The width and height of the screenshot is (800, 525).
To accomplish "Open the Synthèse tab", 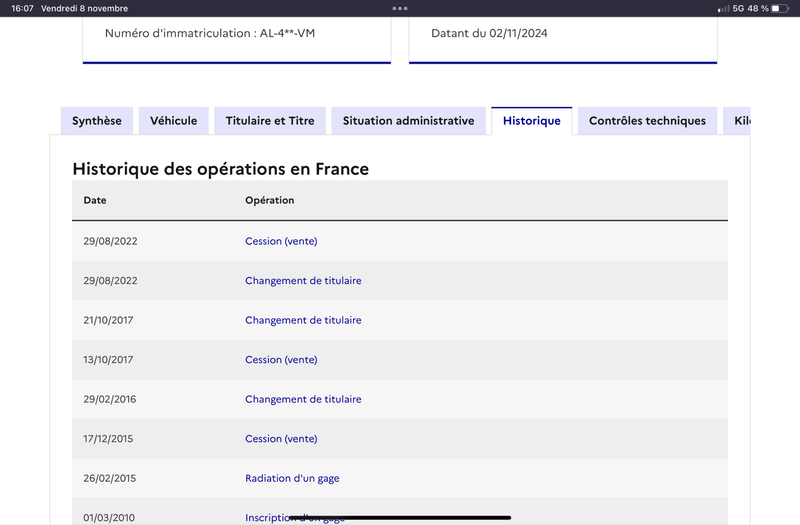I will (x=97, y=121).
